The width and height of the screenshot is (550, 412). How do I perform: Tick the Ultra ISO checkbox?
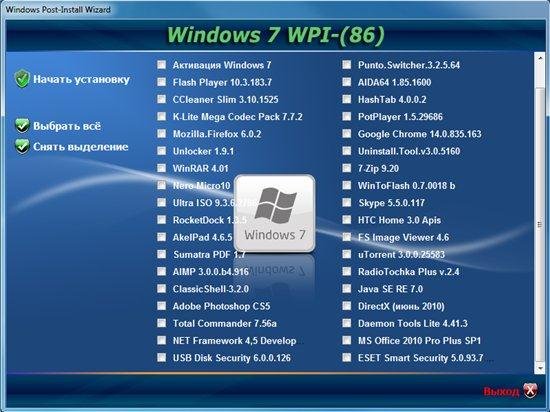pyautogui.click(x=161, y=202)
